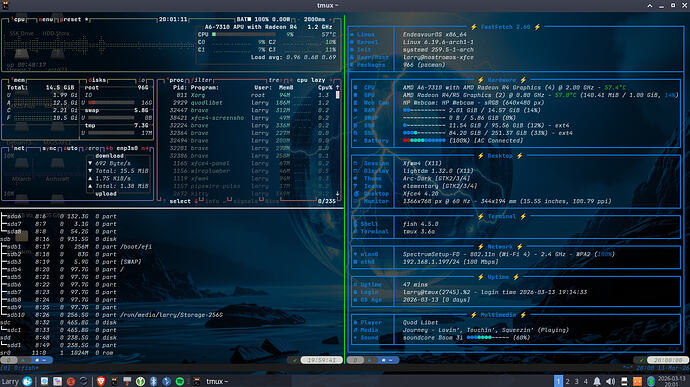Viewport: 690px width, 387px height.
Task: Open the printer tray icon
Action: point(624,381)
